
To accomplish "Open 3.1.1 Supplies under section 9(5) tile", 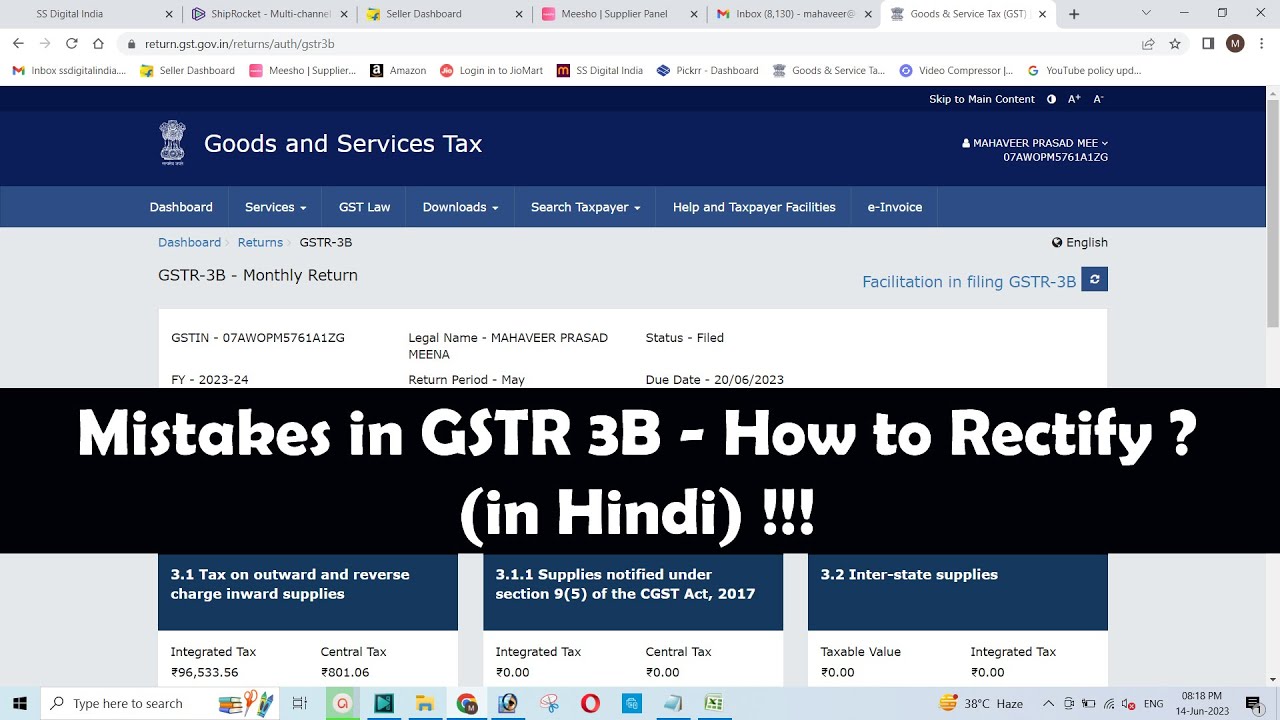I will (x=632, y=592).
